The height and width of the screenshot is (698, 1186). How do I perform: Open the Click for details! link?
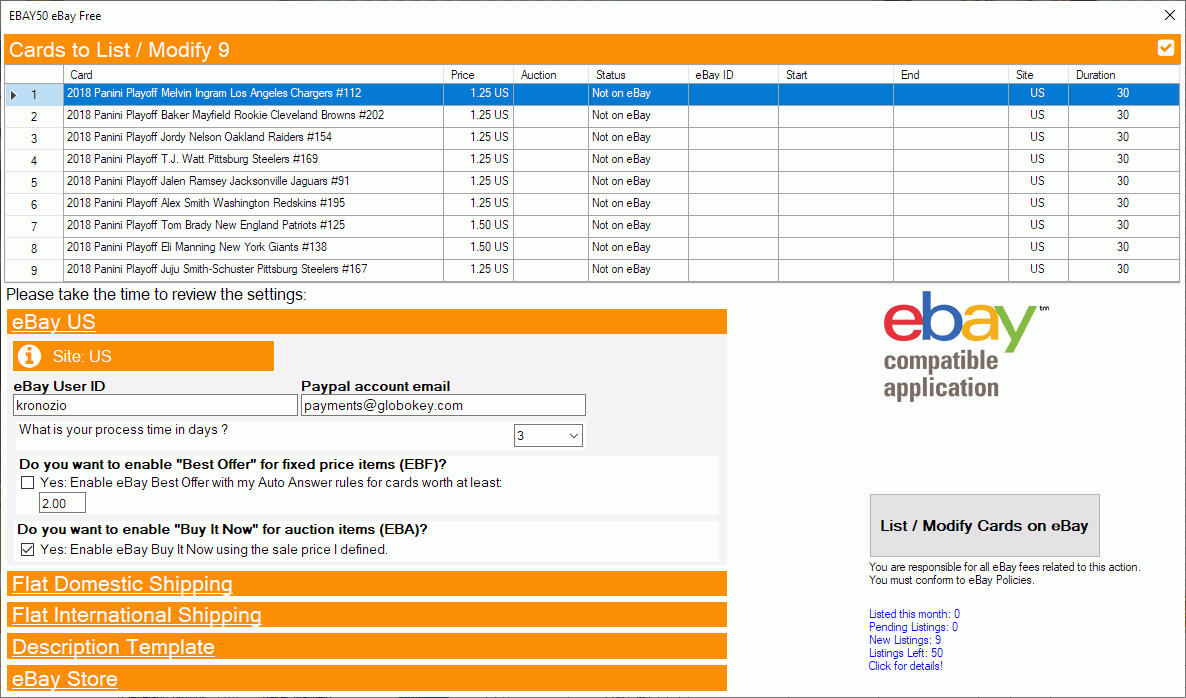(x=905, y=666)
